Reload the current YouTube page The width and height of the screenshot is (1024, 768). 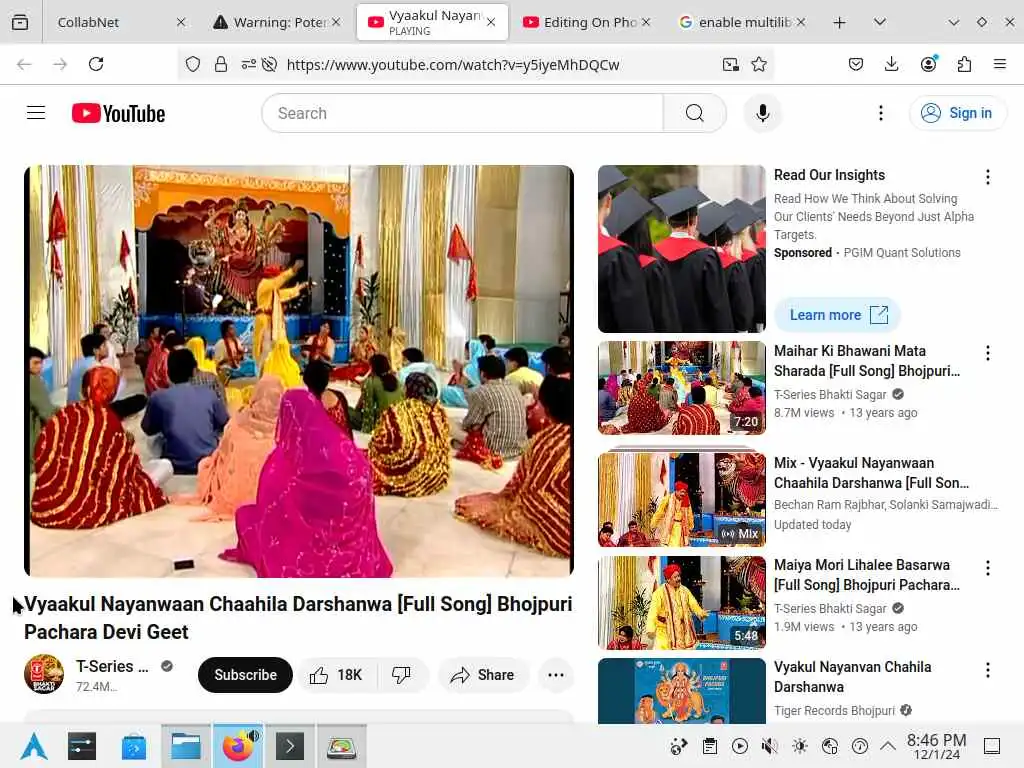[x=96, y=64]
